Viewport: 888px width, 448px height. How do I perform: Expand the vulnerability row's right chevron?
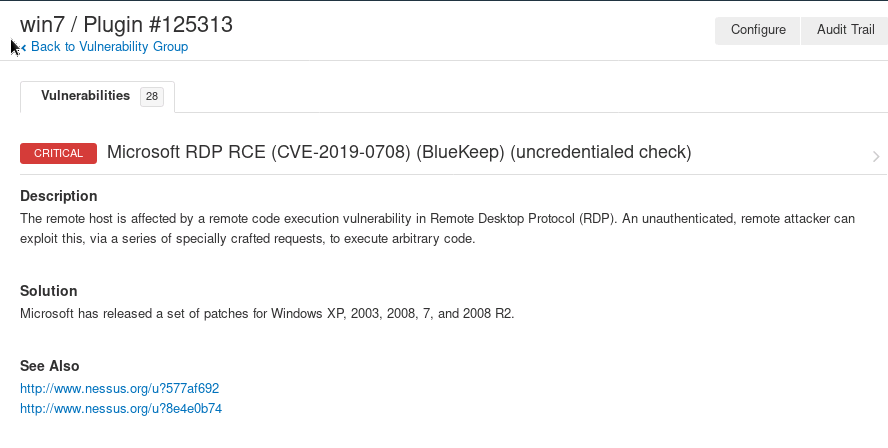(876, 156)
